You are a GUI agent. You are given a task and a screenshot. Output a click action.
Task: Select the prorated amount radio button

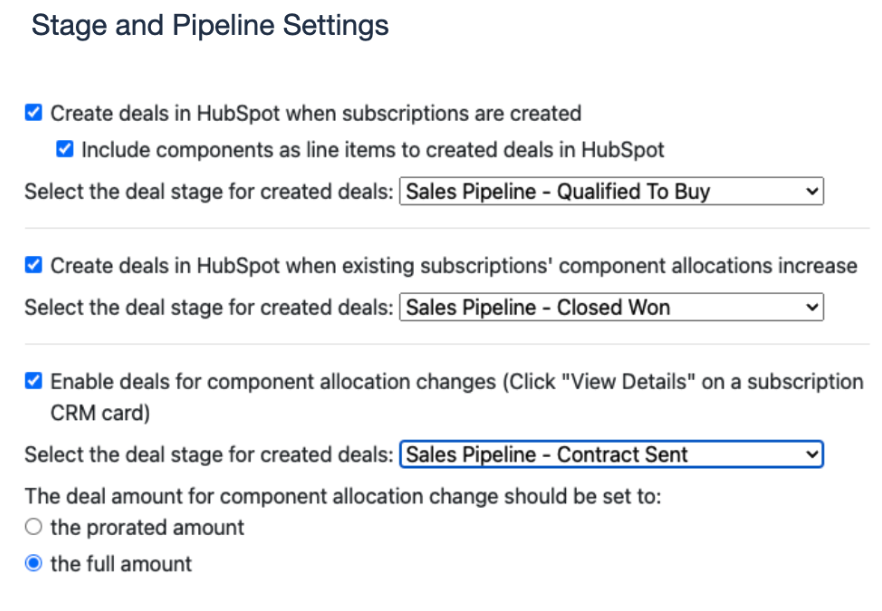(34, 527)
